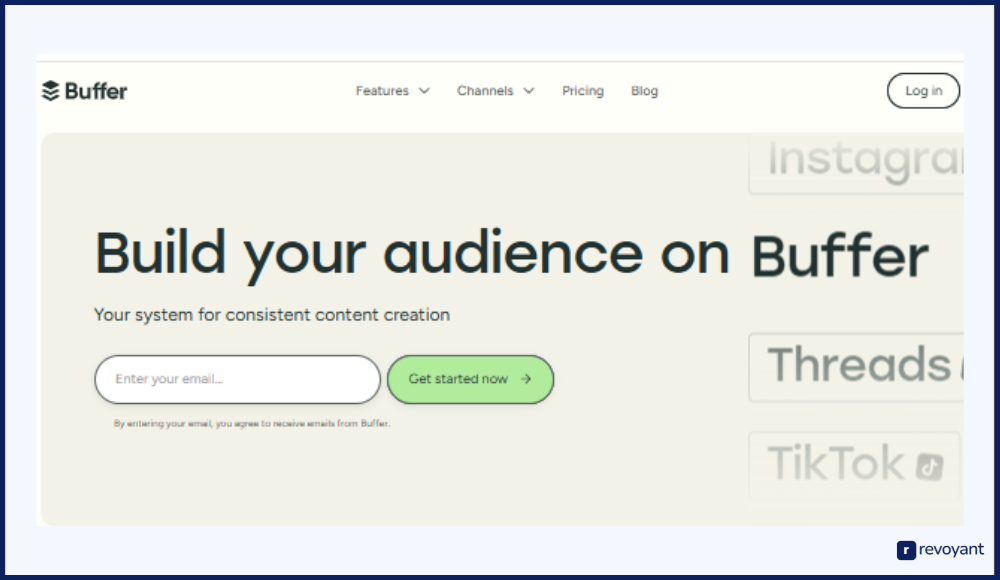Focus the Enter your email field
Image resolution: width=1000 pixels, height=580 pixels.
(237, 380)
